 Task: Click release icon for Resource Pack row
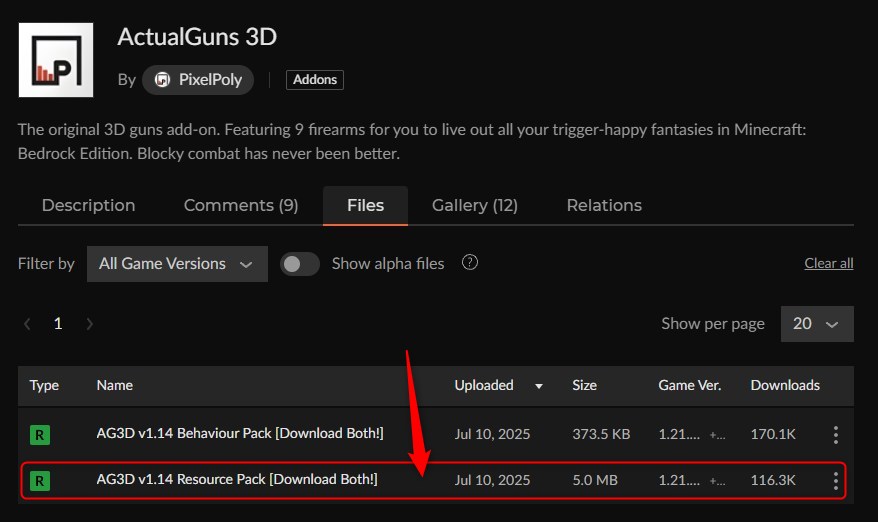click(x=40, y=481)
